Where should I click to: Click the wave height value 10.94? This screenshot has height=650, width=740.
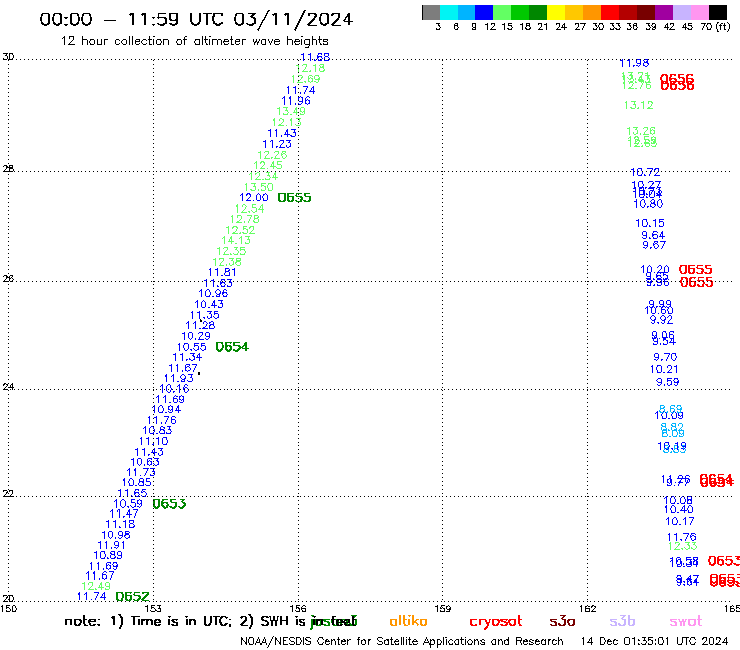click(166, 409)
